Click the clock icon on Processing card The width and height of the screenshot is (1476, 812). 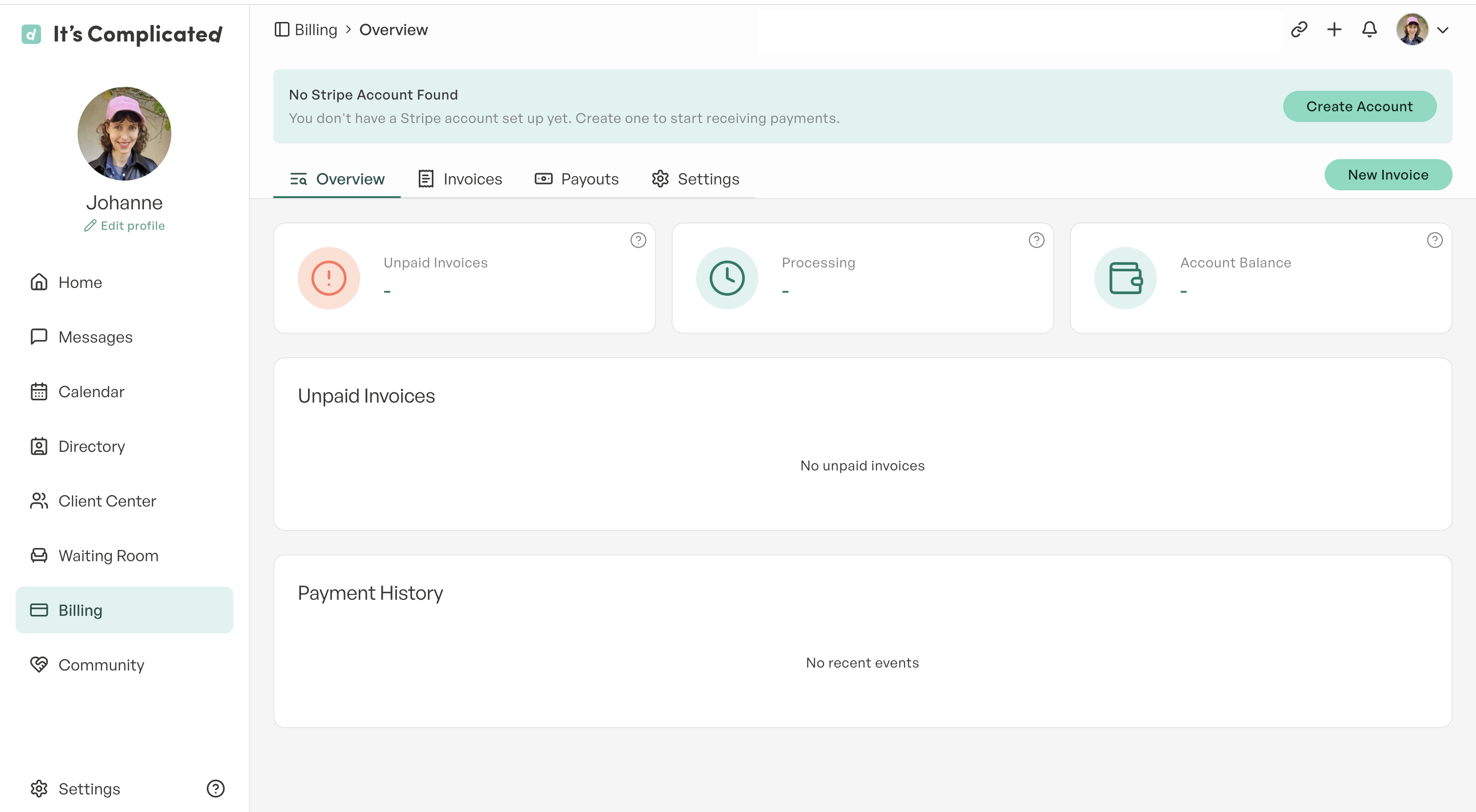tap(727, 278)
